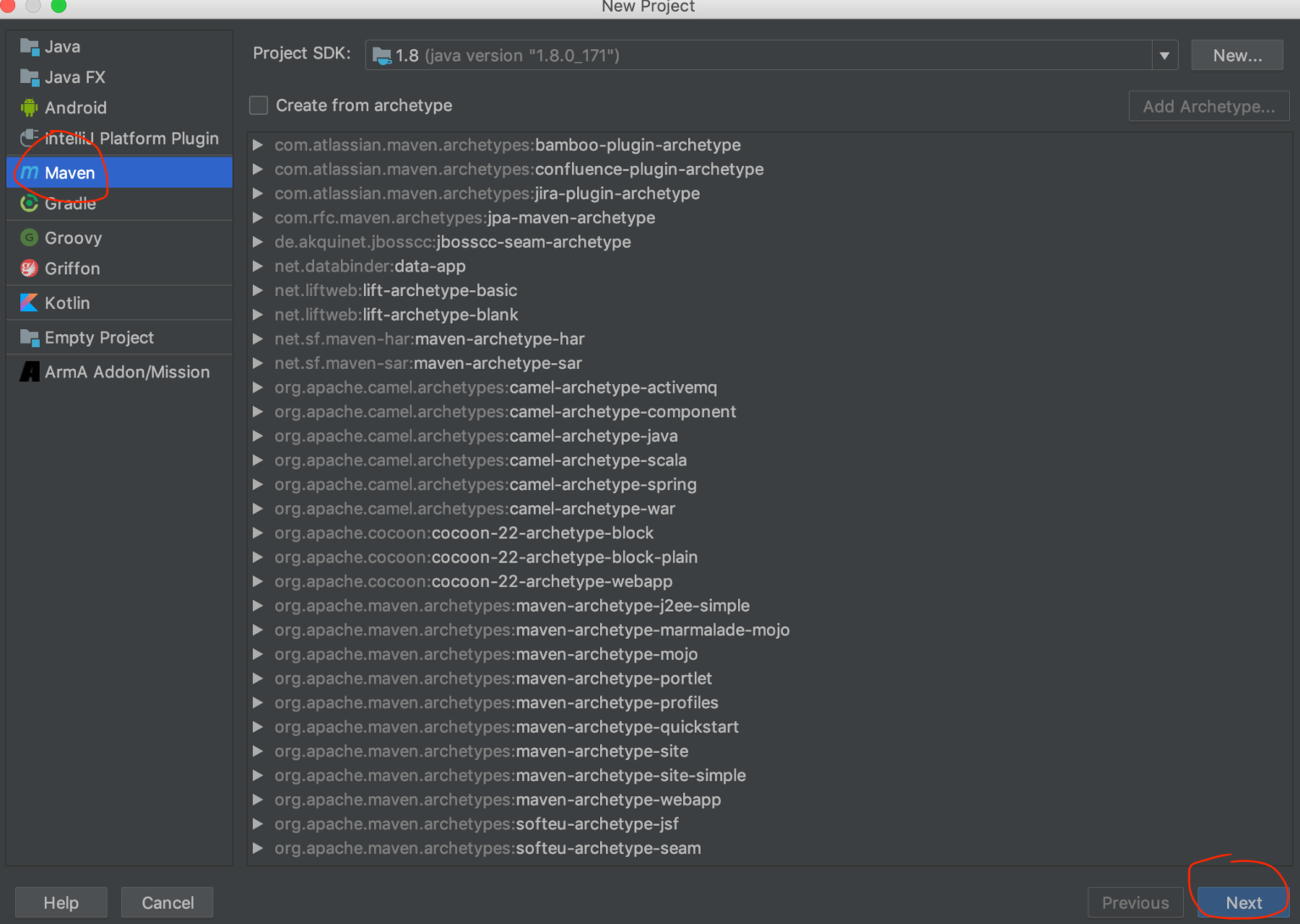
Task: Expand the maven-archetype-quickstart entry
Action: pyautogui.click(x=258, y=727)
